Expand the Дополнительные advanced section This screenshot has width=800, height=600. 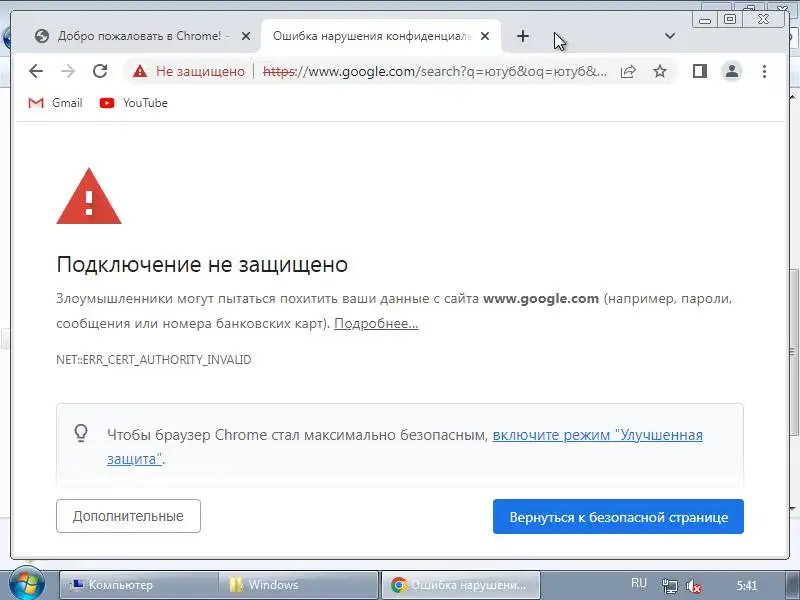(x=129, y=516)
